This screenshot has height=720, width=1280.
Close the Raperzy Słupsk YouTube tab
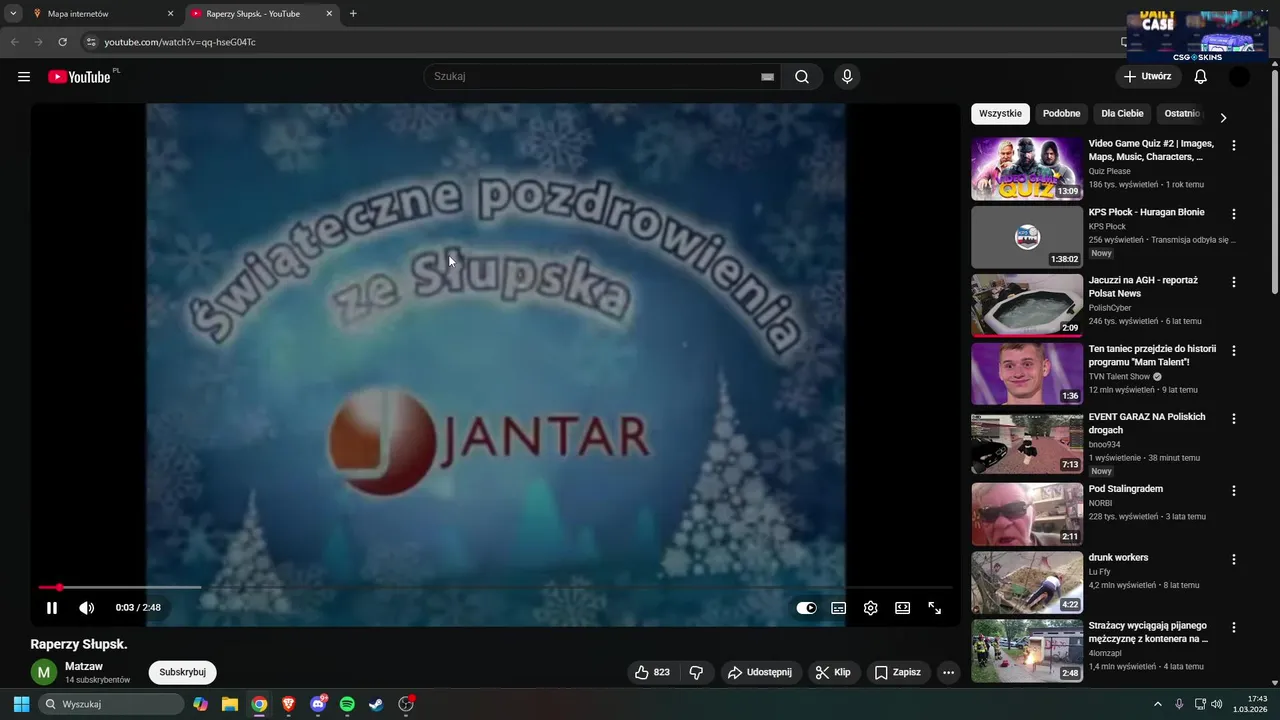pyautogui.click(x=329, y=14)
